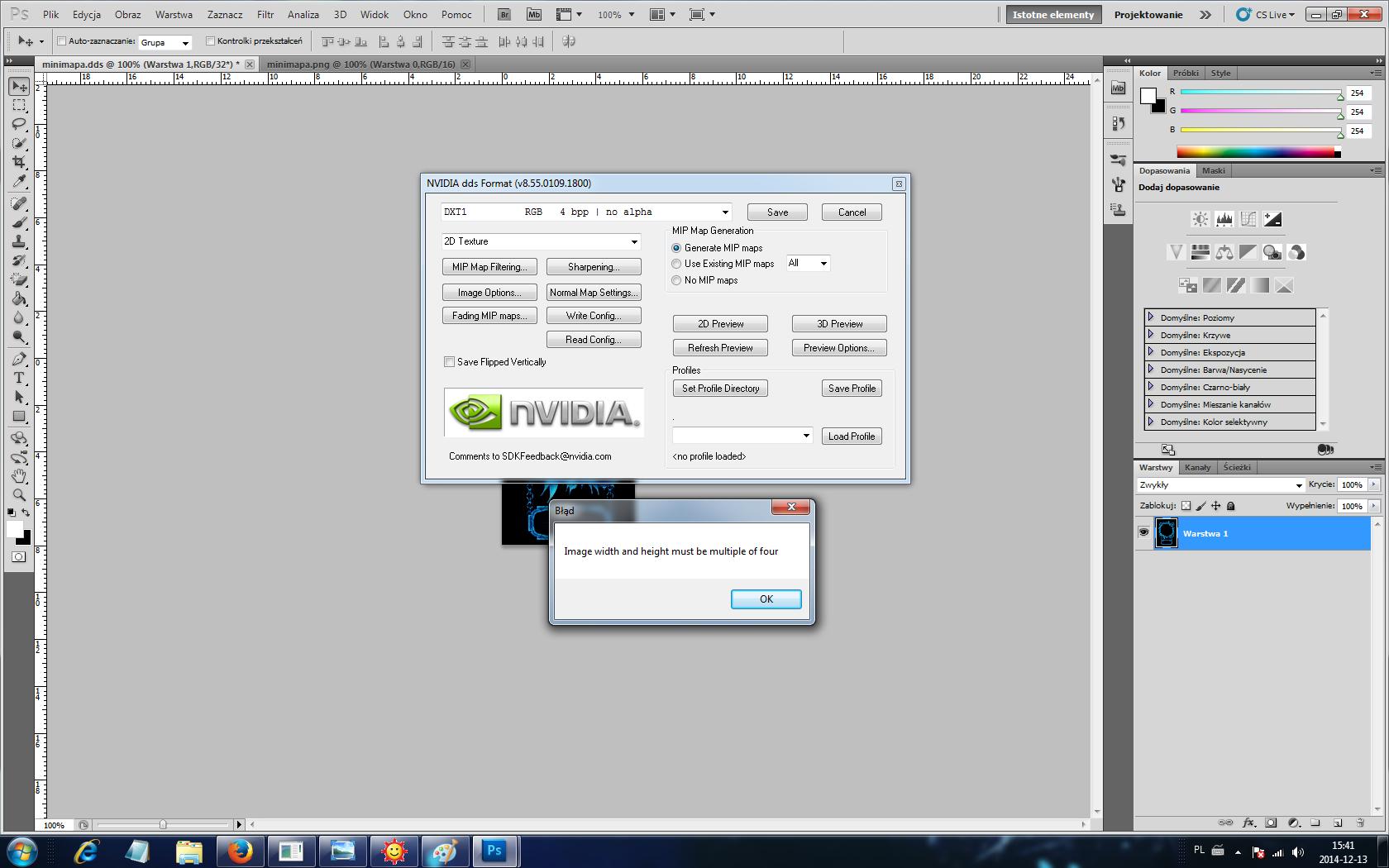The image size is (1389, 868).
Task: Open Firefox from the taskbar
Action: tap(240, 851)
